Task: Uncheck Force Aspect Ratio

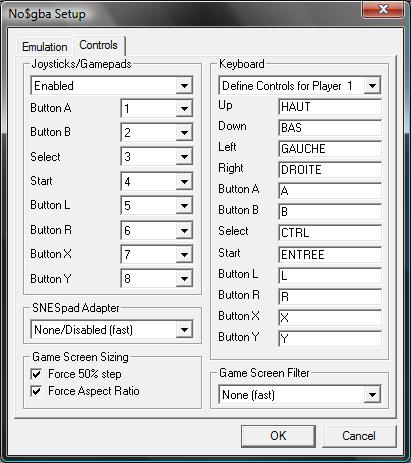Action: tap(36, 391)
